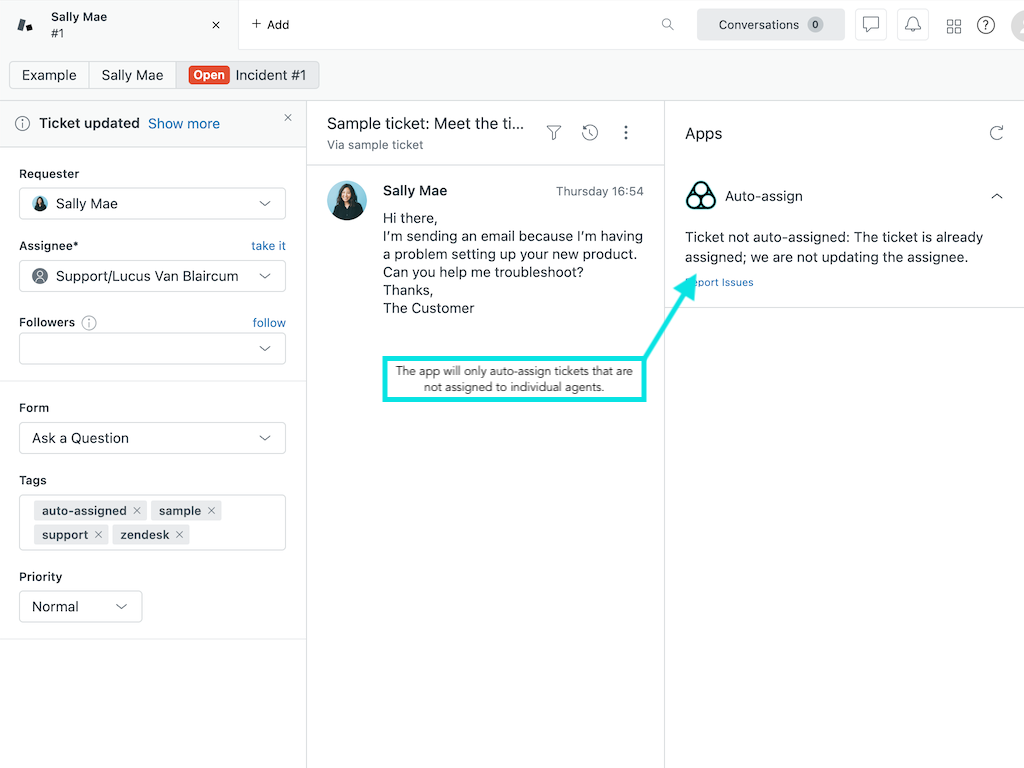Open the notifications bell

(x=913, y=25)
